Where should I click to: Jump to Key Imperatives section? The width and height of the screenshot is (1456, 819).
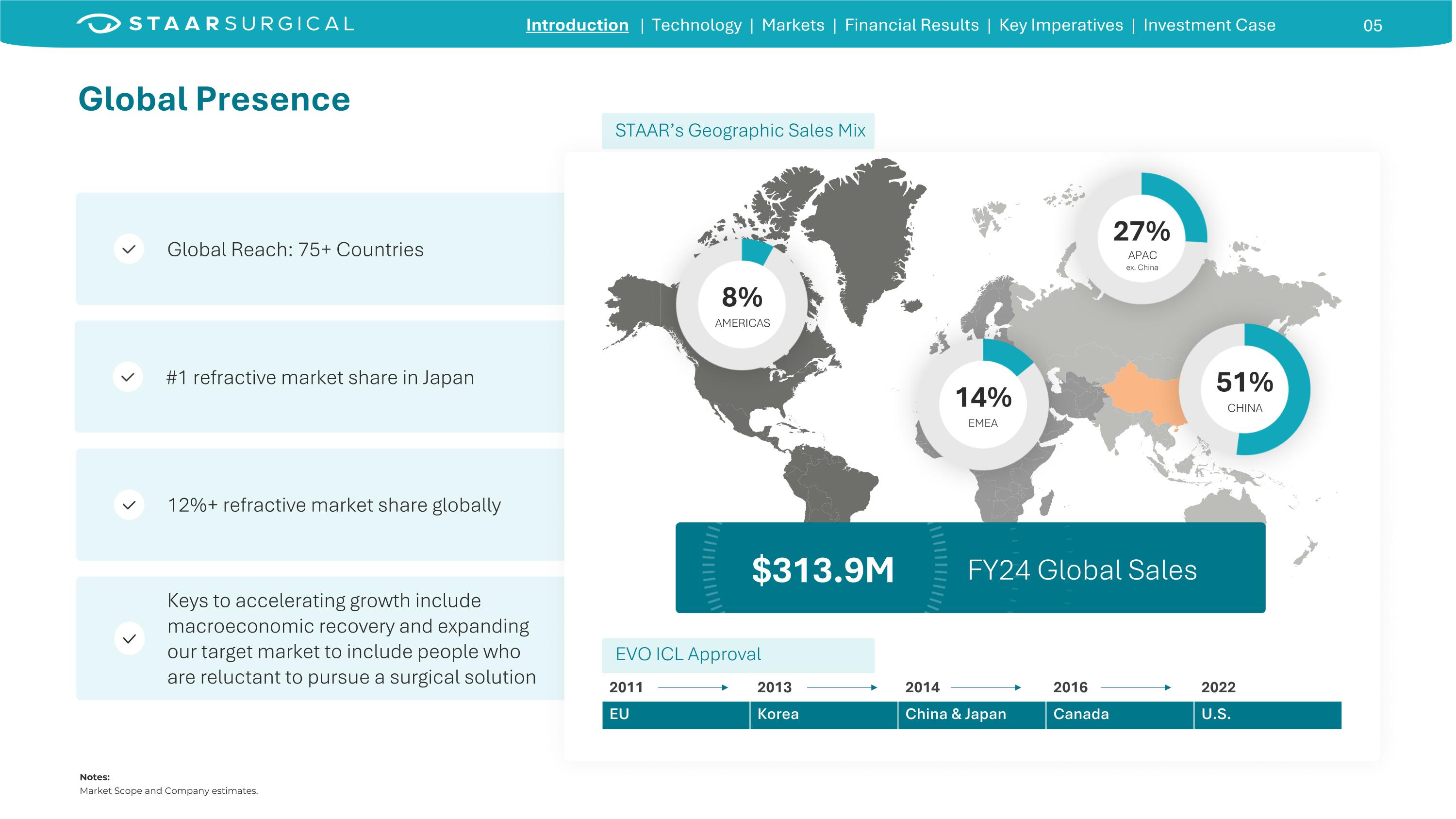[x=1061, y=25]
